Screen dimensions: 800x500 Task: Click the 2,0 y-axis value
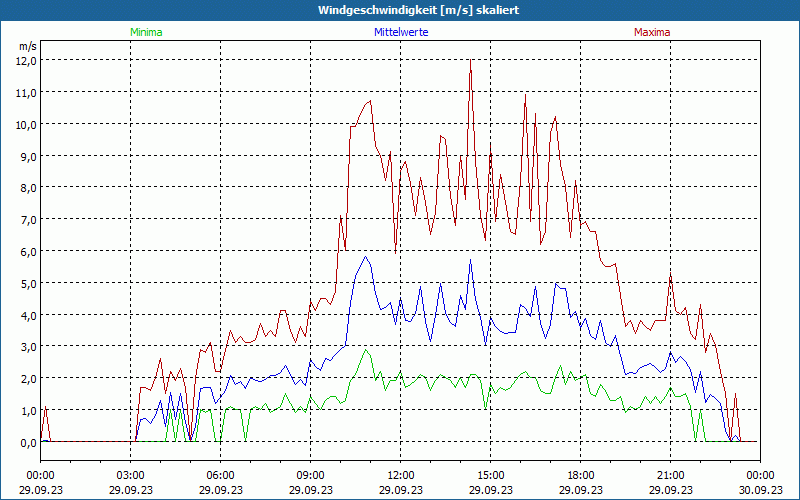pyautogui.click(x=30, y=379)
